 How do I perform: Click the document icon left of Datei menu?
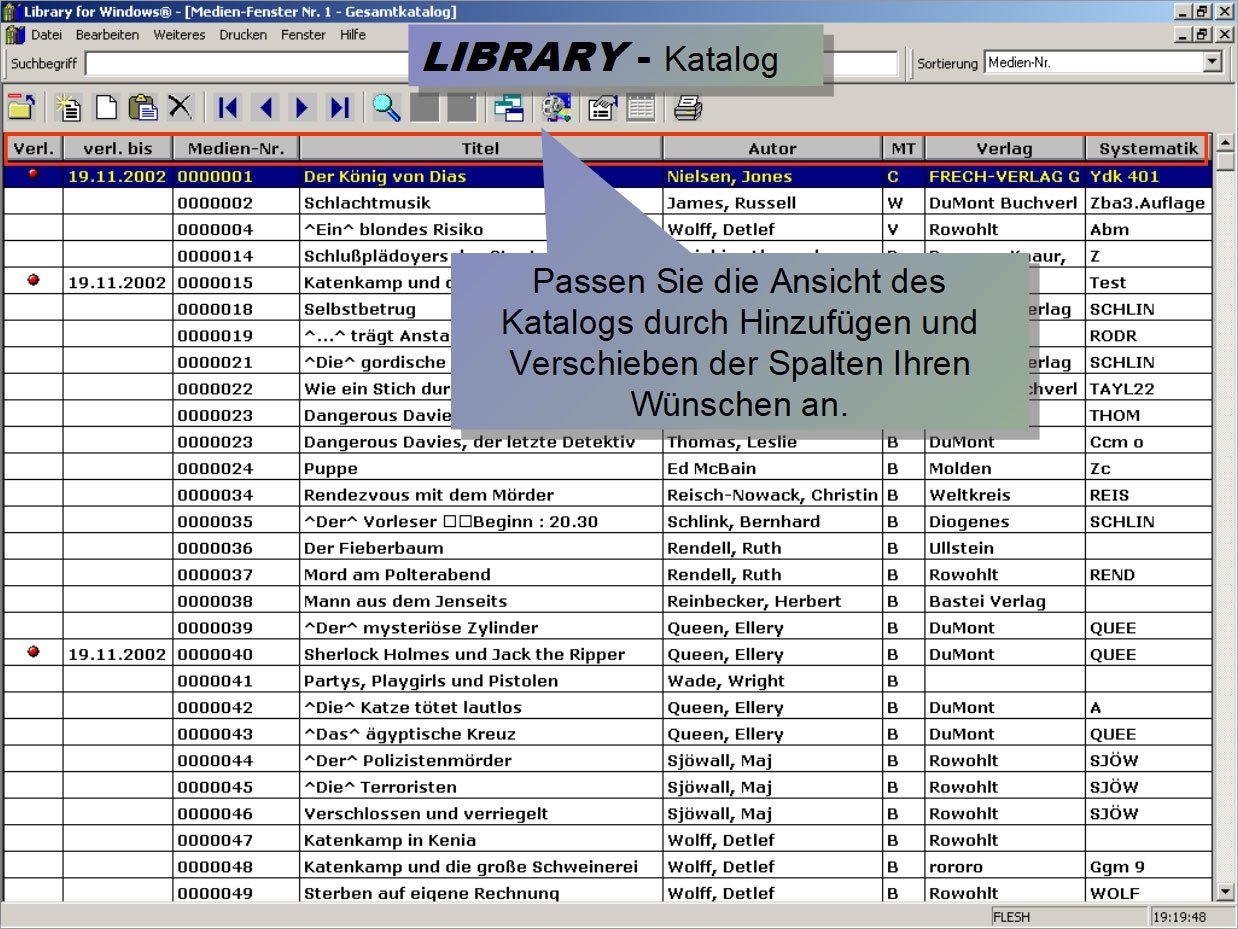[14, 35]
